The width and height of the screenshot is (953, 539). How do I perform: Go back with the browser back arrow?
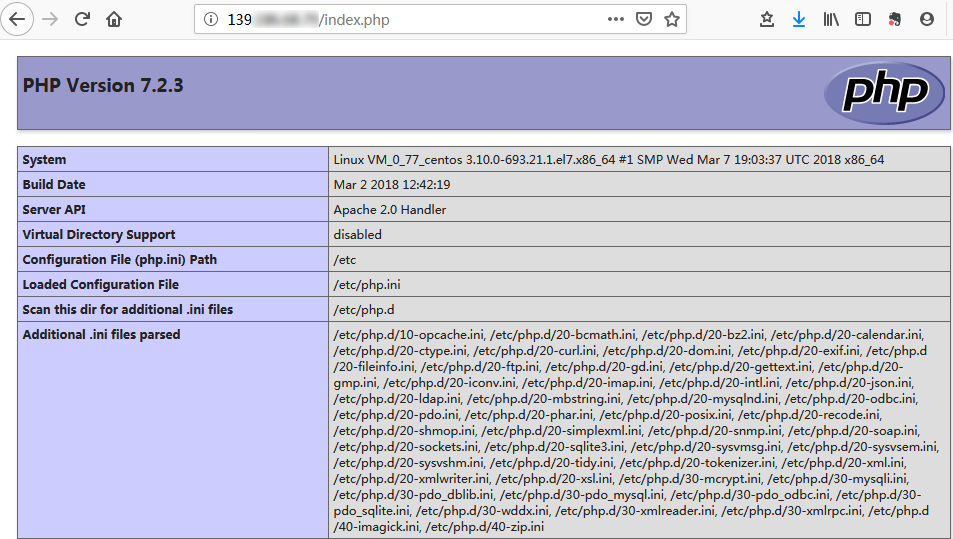[x=17, y=19]
